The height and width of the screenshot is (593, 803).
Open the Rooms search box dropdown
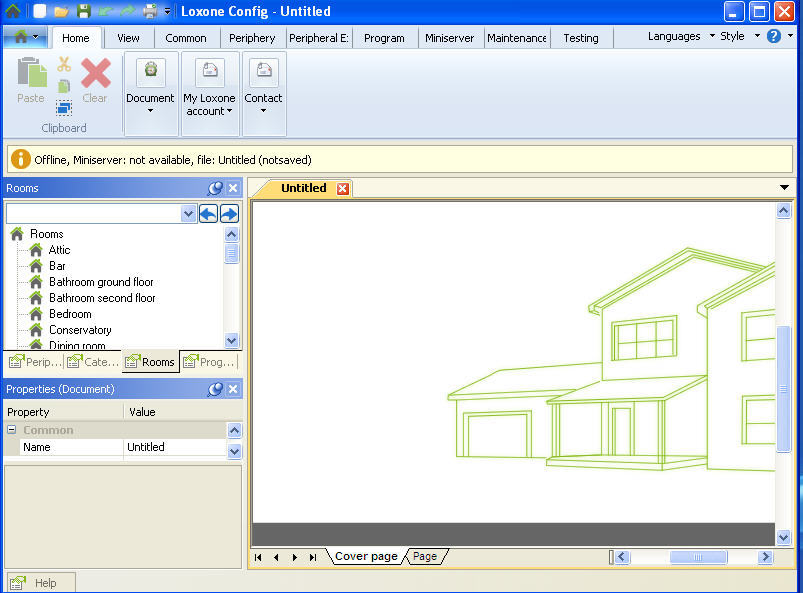[x=189, y=213]
